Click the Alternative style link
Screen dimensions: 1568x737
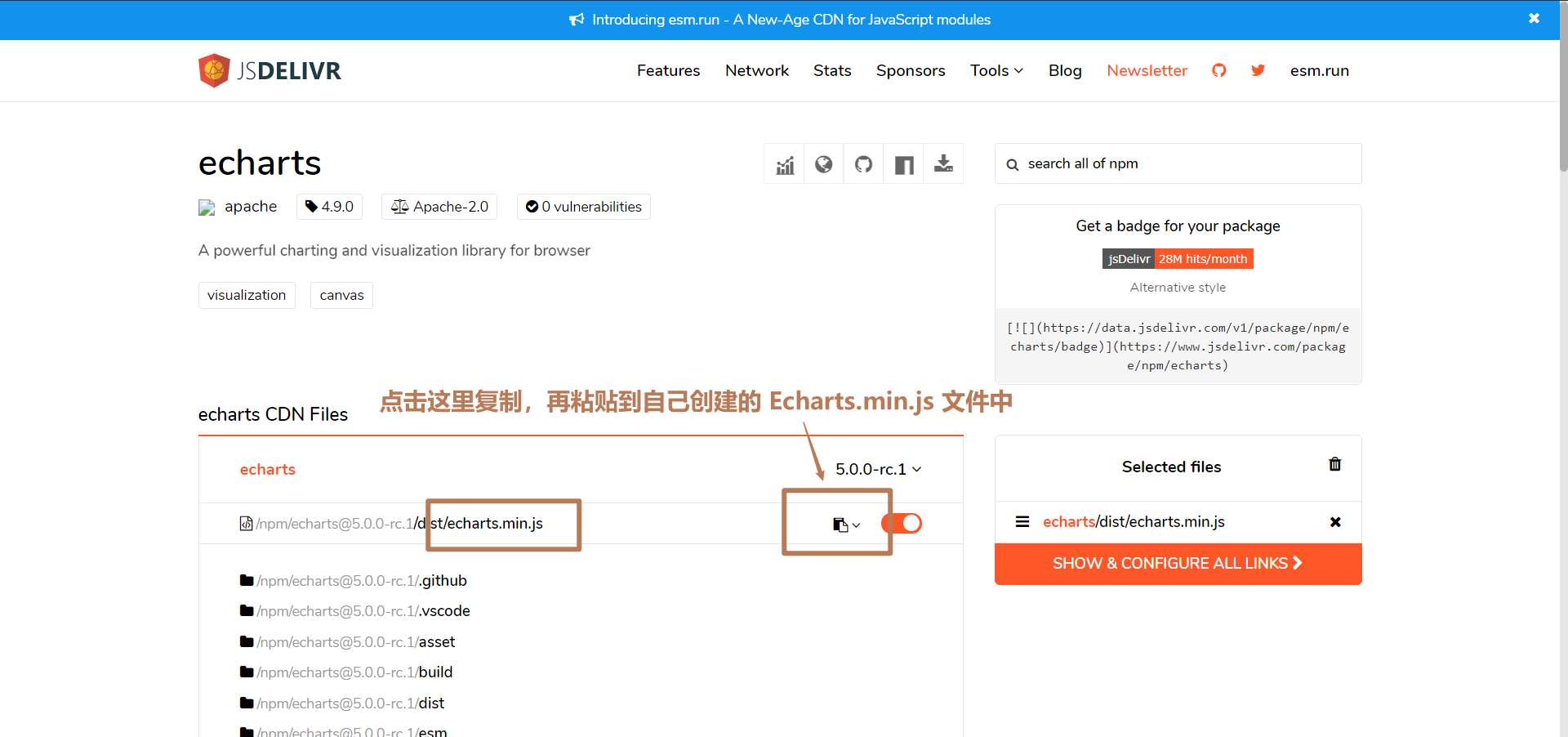(1178, 288)
